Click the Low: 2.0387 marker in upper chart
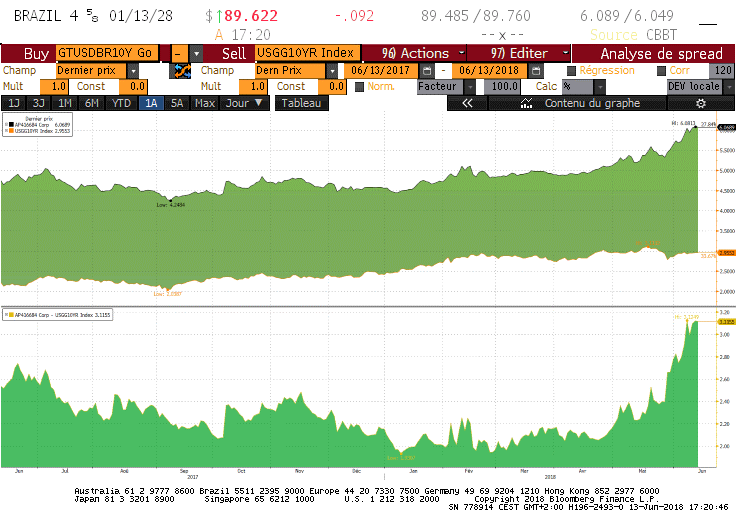Screen dimensions: 736x530 [x=168, y=294]
